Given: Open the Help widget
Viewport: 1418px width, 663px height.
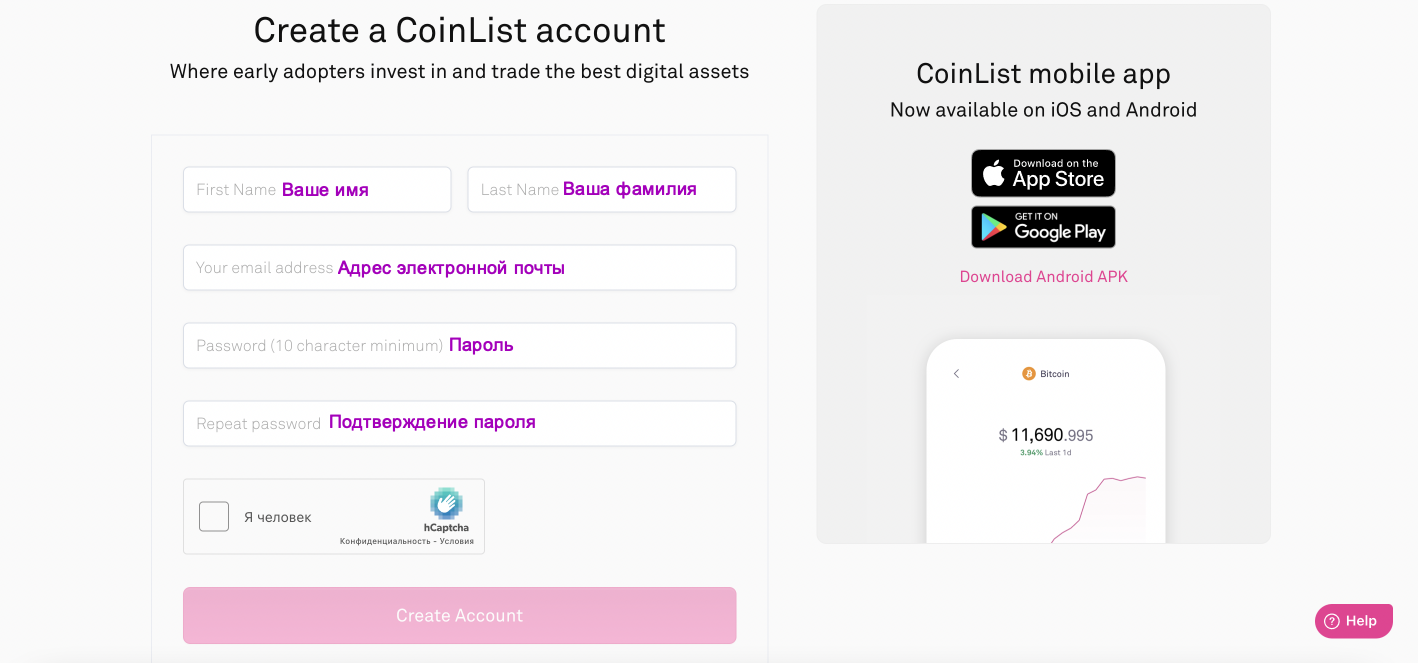Looking at the screenshot, I should 1353,620.
